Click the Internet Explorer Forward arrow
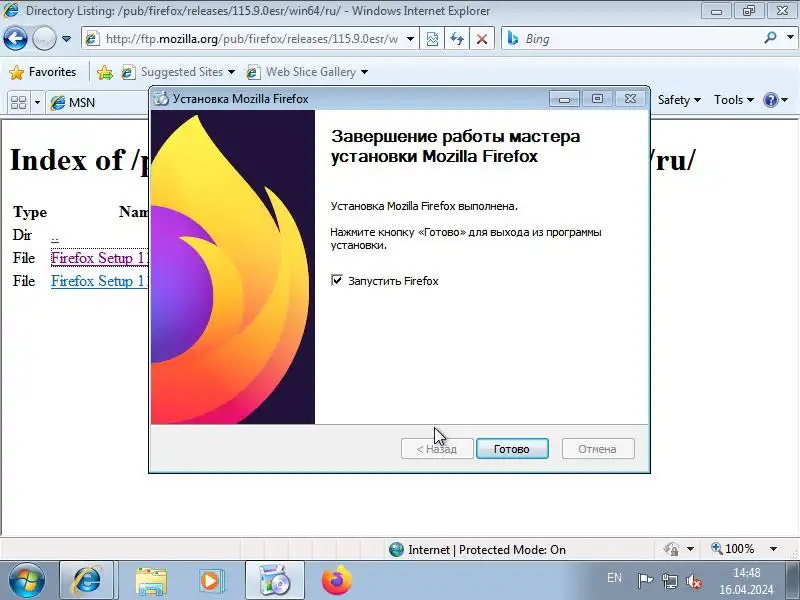Viewport: 800px width, 600px height. click(44, 38)
